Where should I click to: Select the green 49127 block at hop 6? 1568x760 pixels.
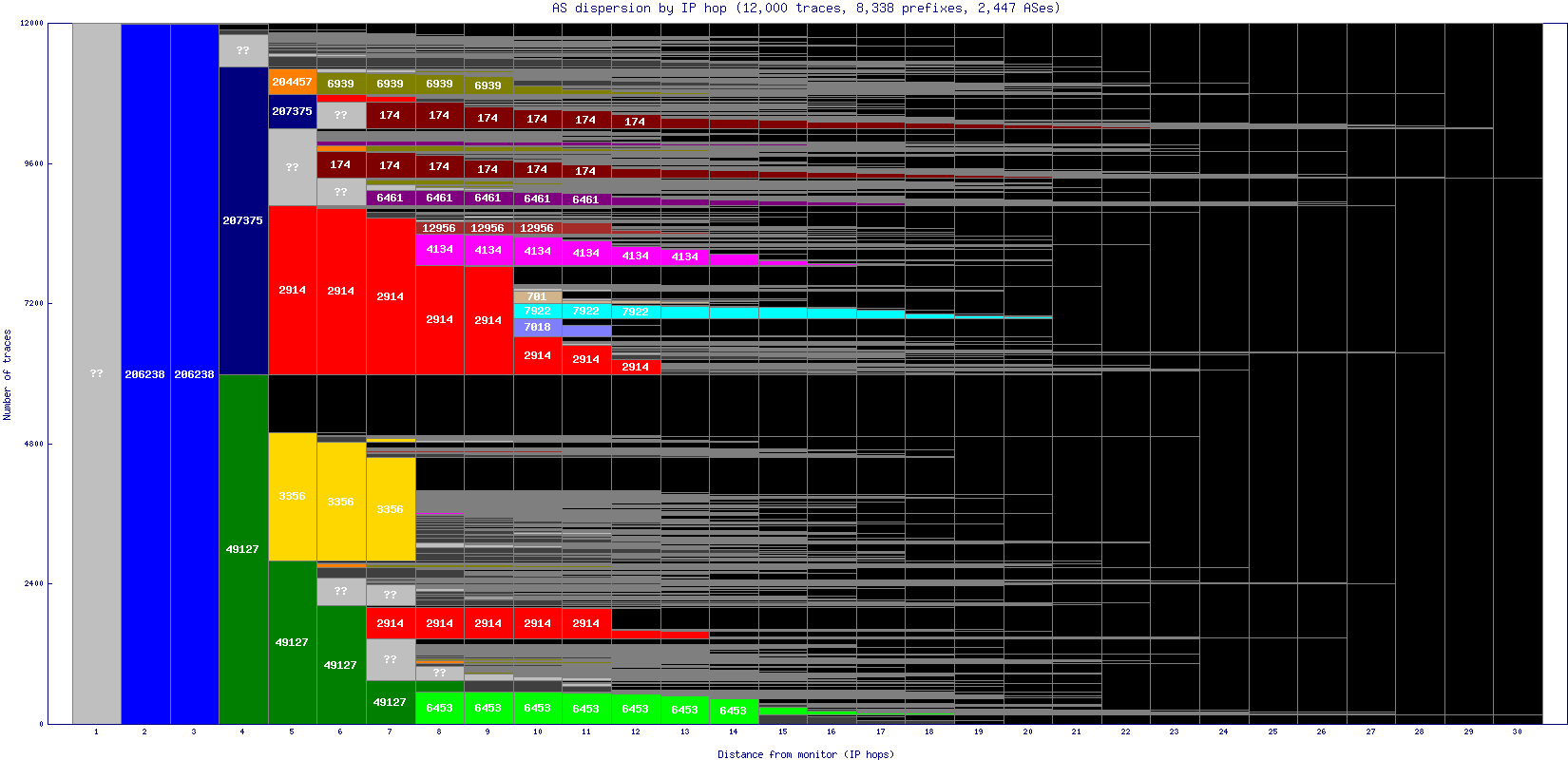point(341,664)
